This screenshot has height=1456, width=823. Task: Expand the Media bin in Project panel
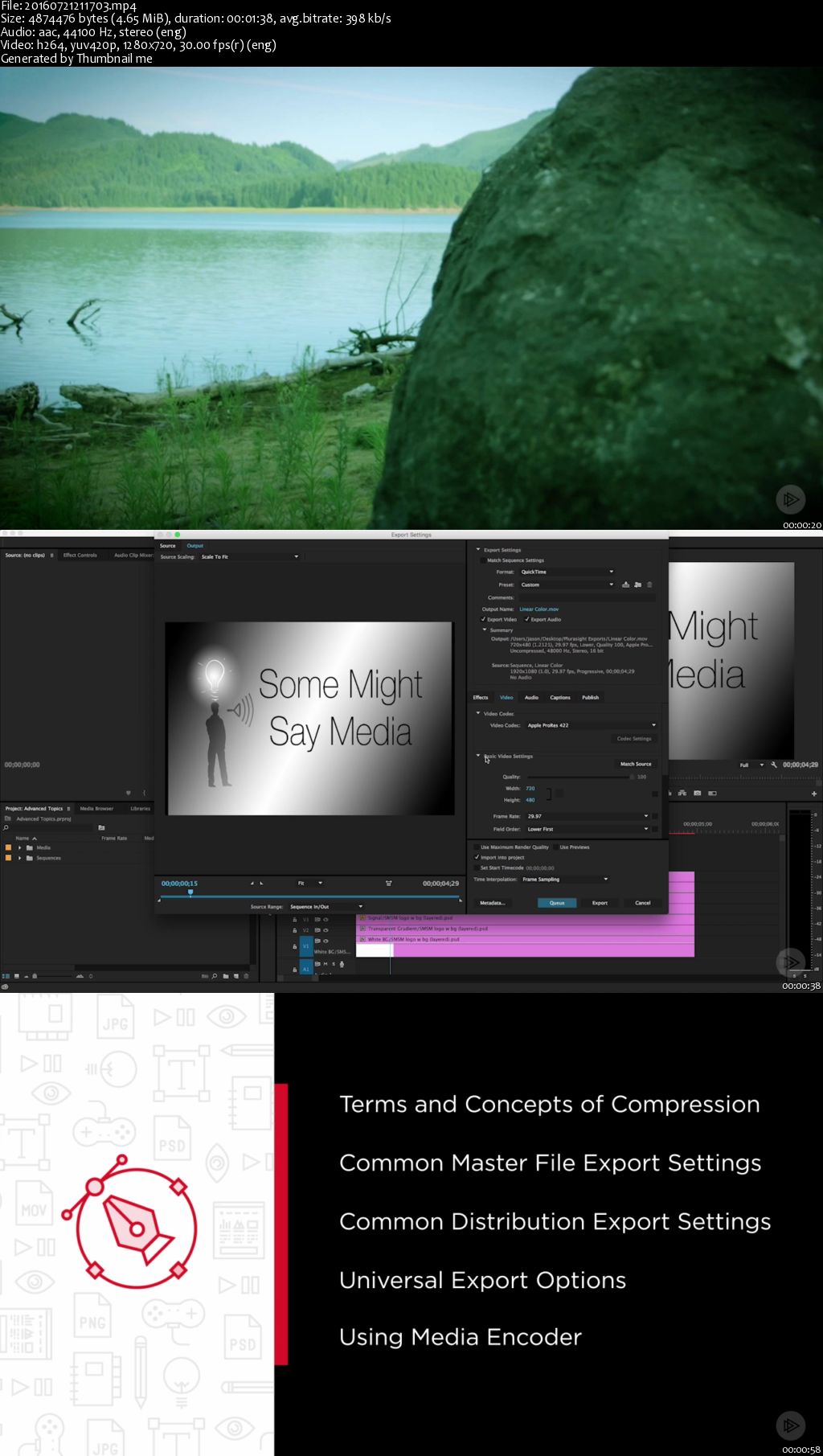click(20, 847)
